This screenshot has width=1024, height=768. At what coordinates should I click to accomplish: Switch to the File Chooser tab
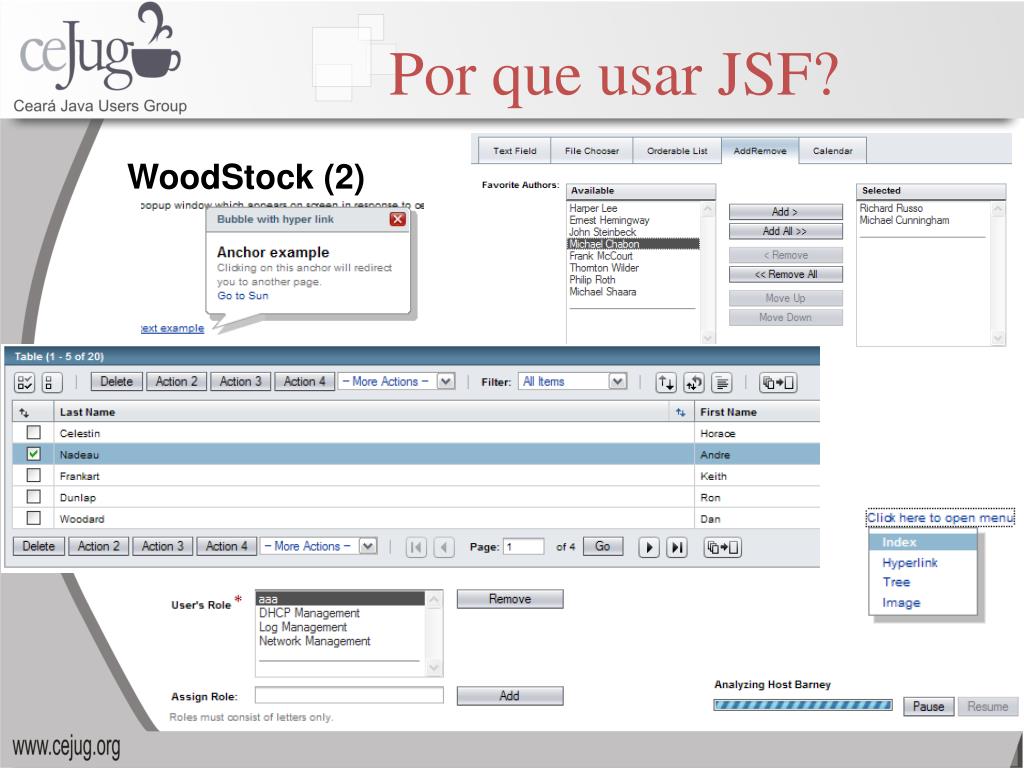pyautogui.click(x=592, y=150)
